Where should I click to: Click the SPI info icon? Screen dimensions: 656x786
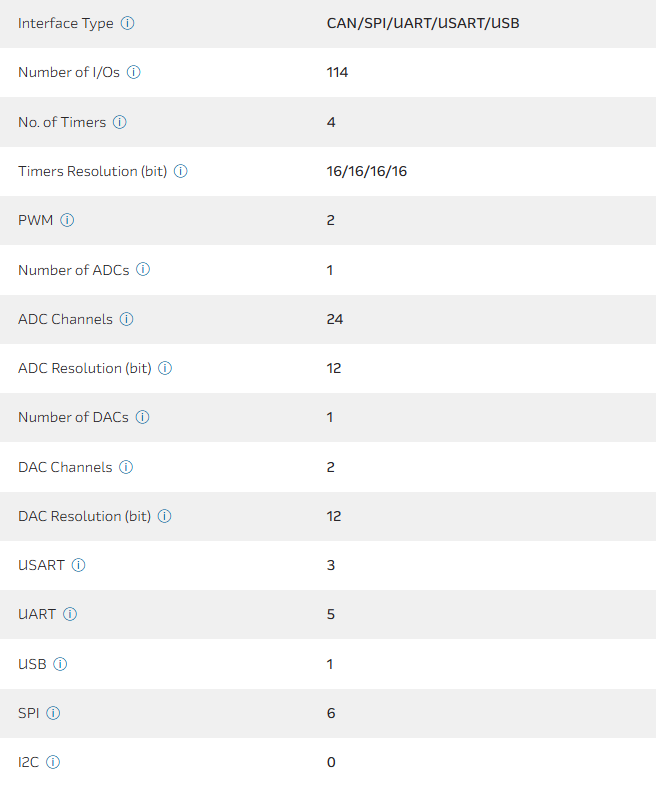[54, 713]
